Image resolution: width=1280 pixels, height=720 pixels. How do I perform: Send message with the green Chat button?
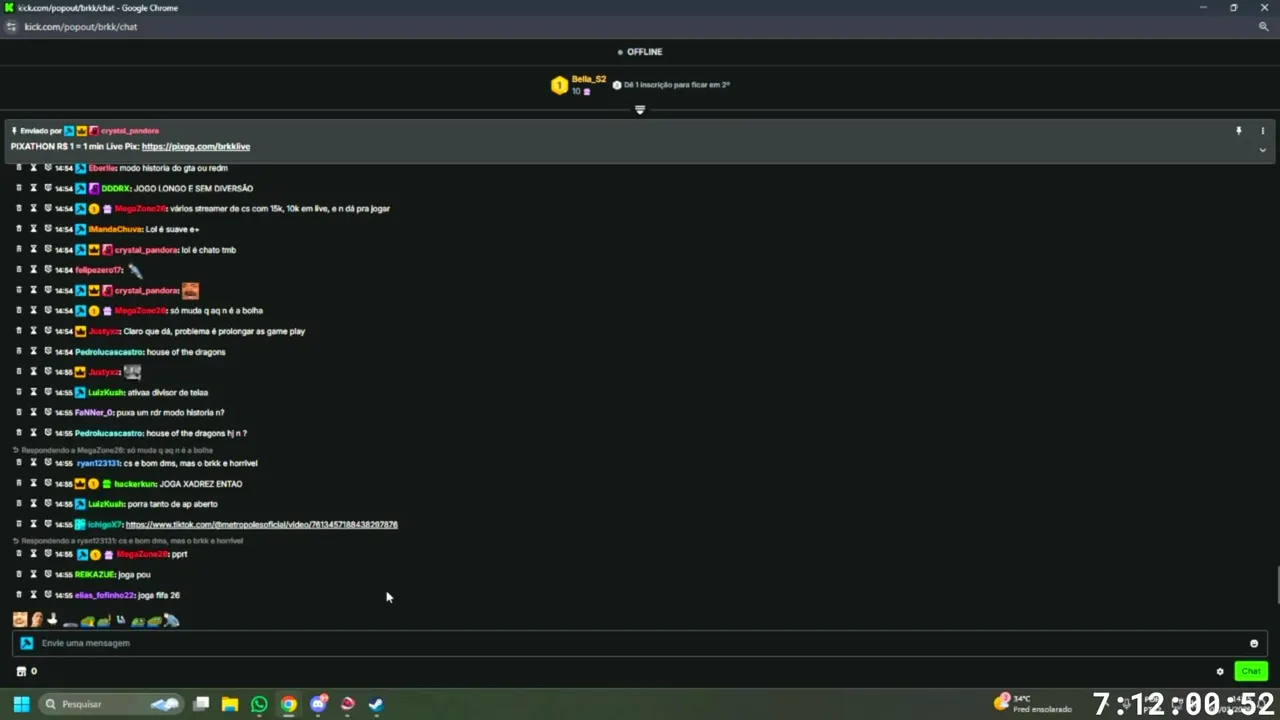pyautogui.click(x=1251, y=671)
